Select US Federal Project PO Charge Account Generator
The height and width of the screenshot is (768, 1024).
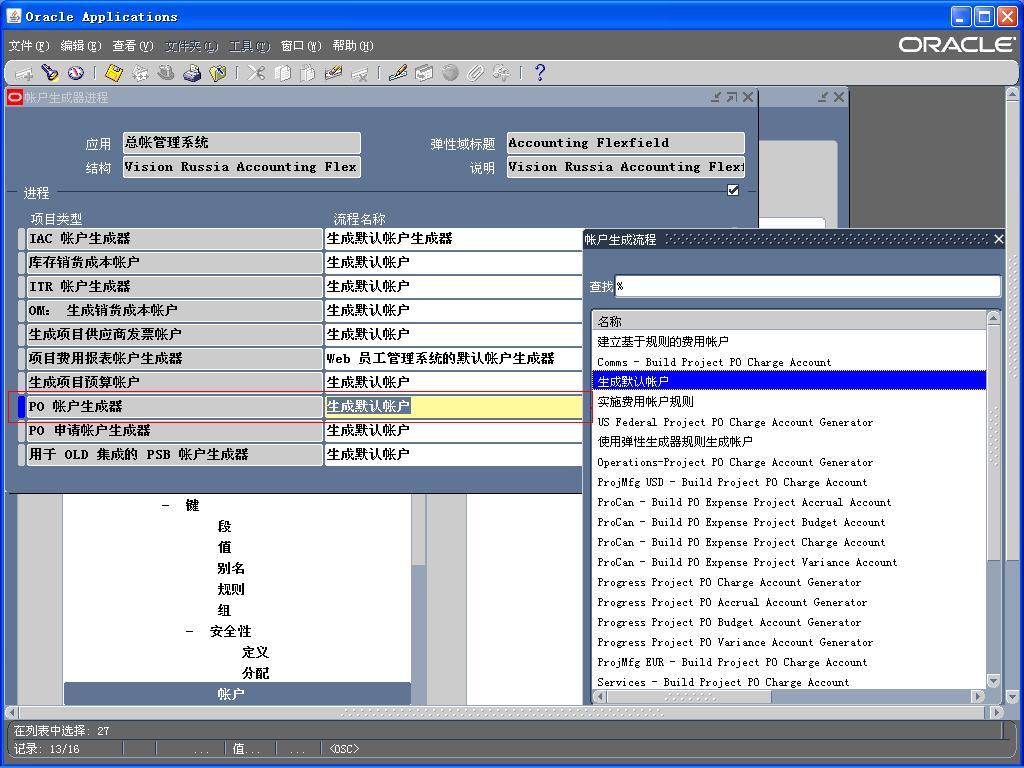point(789,422)
